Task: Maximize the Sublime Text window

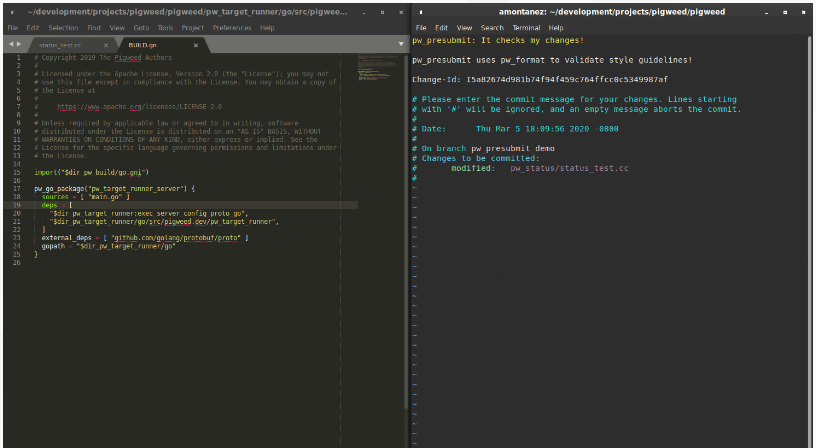Action: tap(382, 12)
